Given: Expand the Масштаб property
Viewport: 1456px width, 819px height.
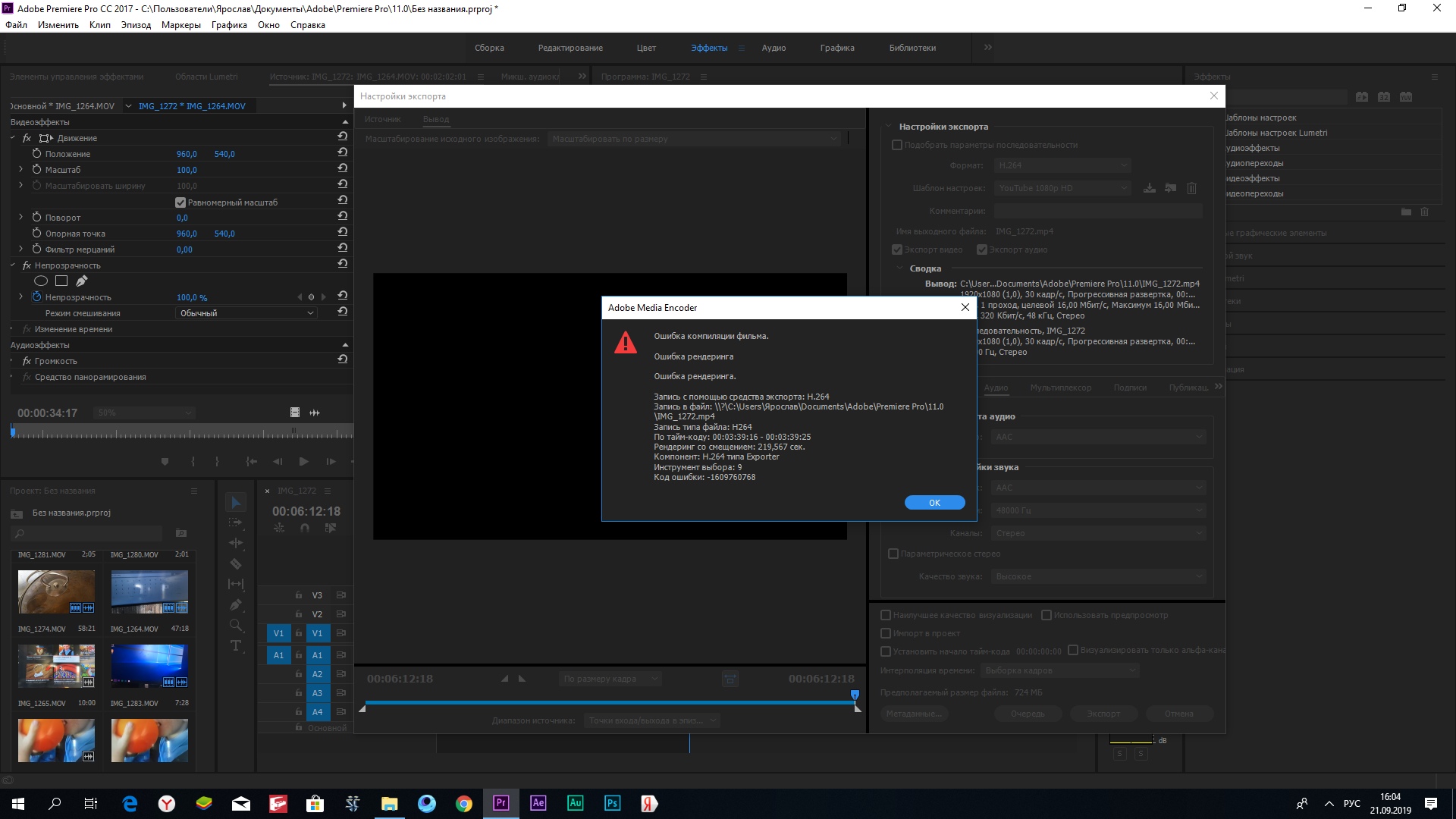Looking at the screenshot, I should [x=20, y=169].
